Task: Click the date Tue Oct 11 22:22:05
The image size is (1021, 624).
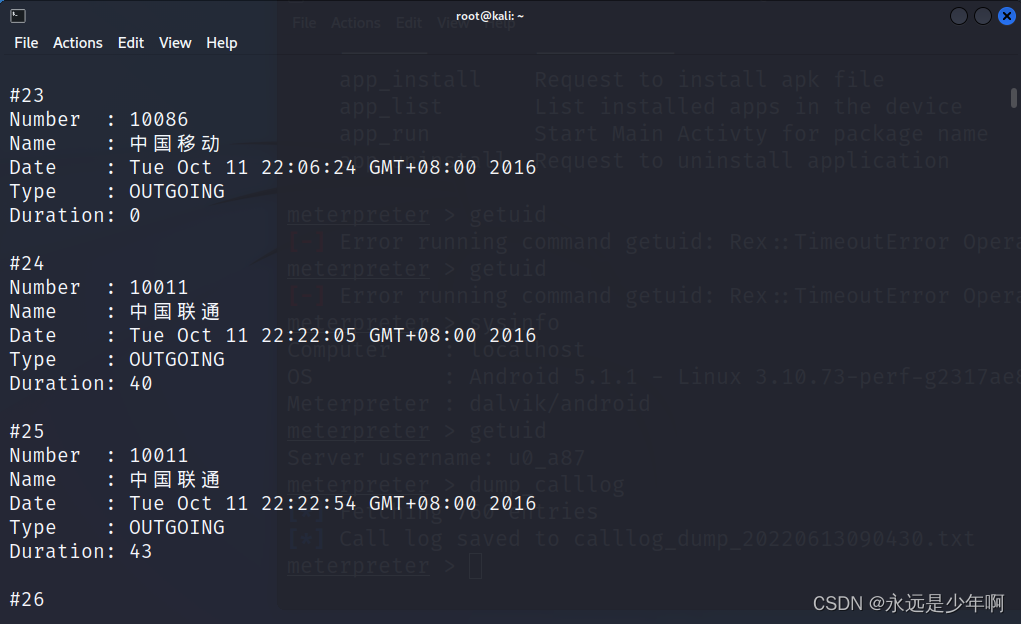Action: coord(243,335)
